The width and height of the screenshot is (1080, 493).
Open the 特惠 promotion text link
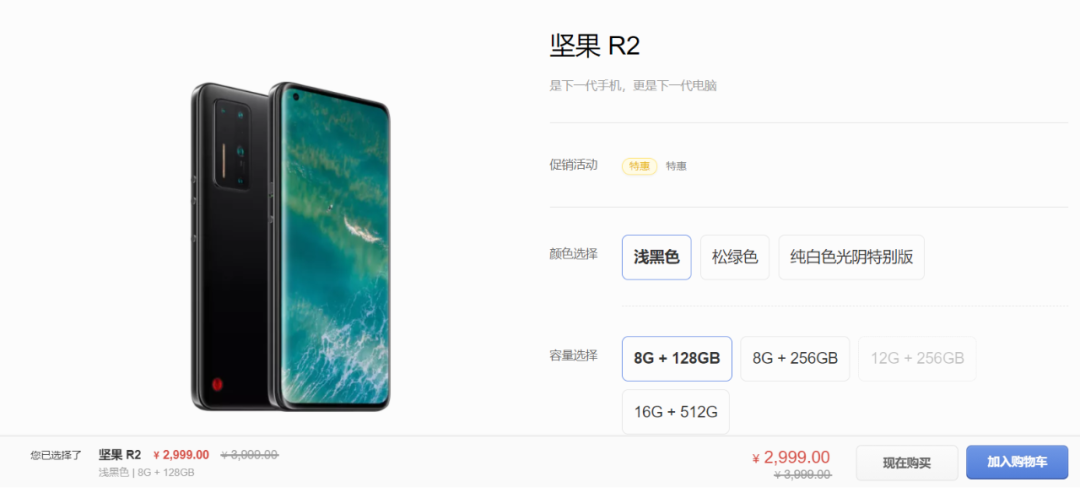click(x=676, y=166)
